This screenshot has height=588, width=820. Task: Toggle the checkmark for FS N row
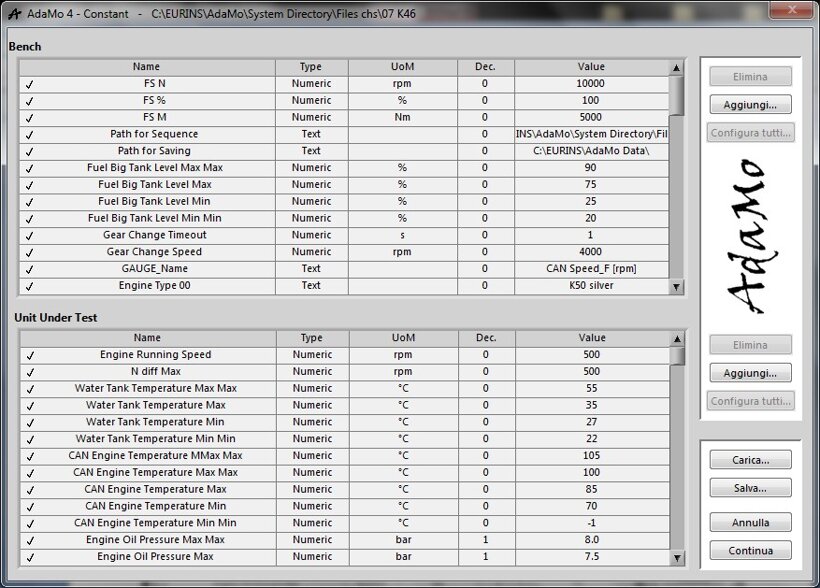[x=30, y=84]
